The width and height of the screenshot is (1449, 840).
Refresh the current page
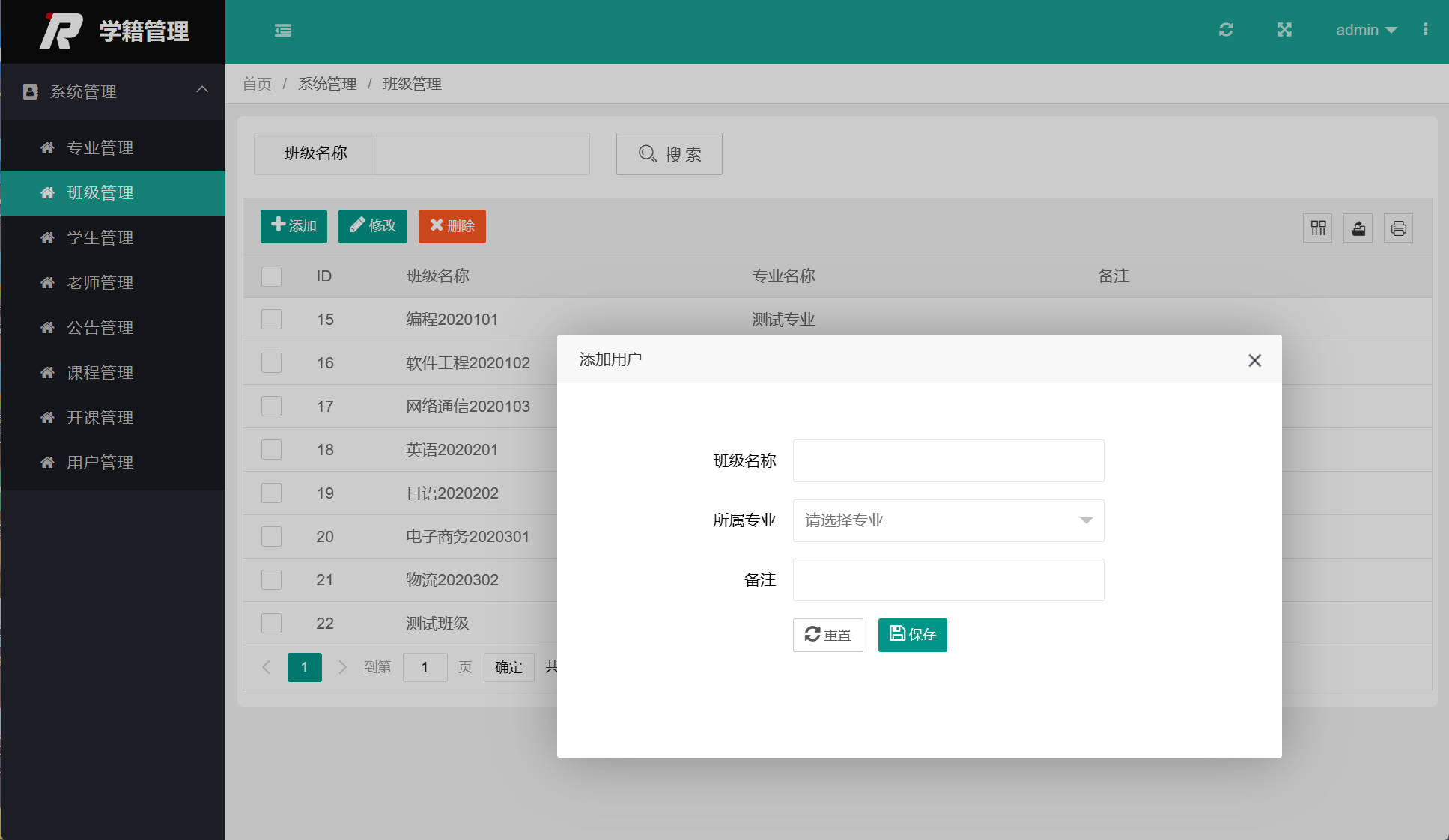(x=1226, y=30)
